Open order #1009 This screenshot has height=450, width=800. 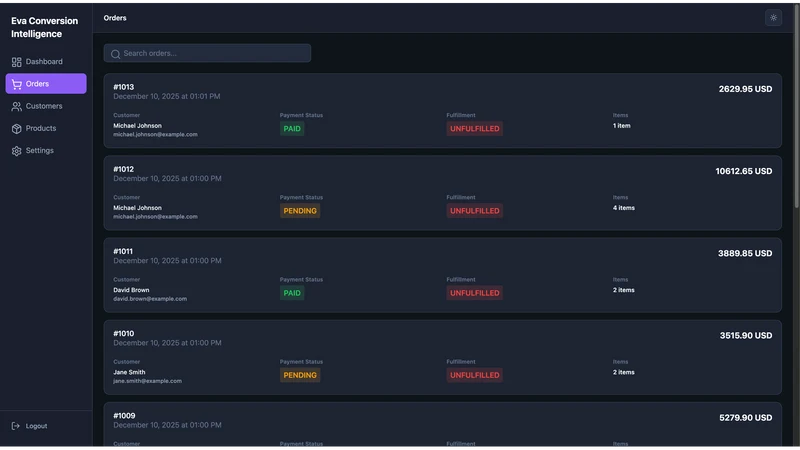coord(442,424)
